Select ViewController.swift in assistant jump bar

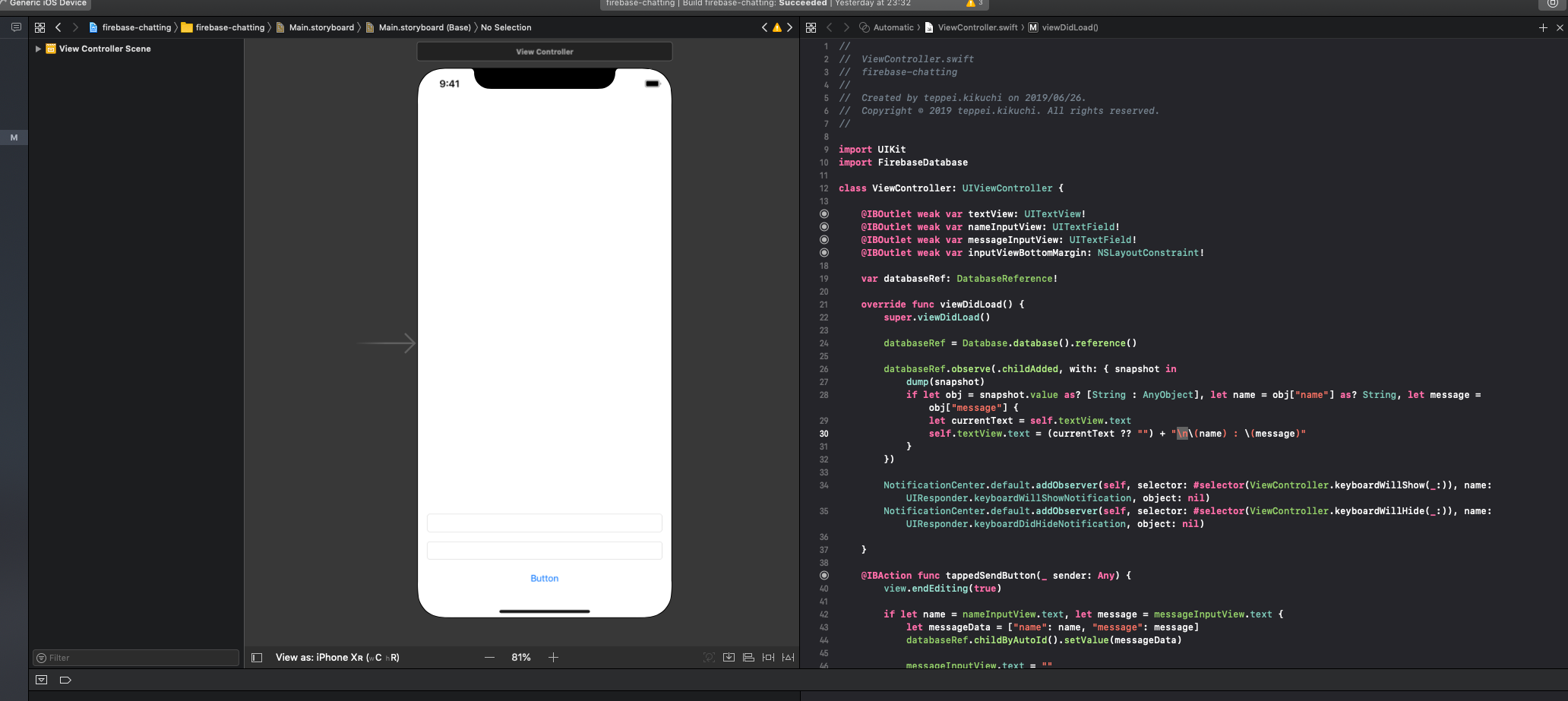tap(977, 27)
